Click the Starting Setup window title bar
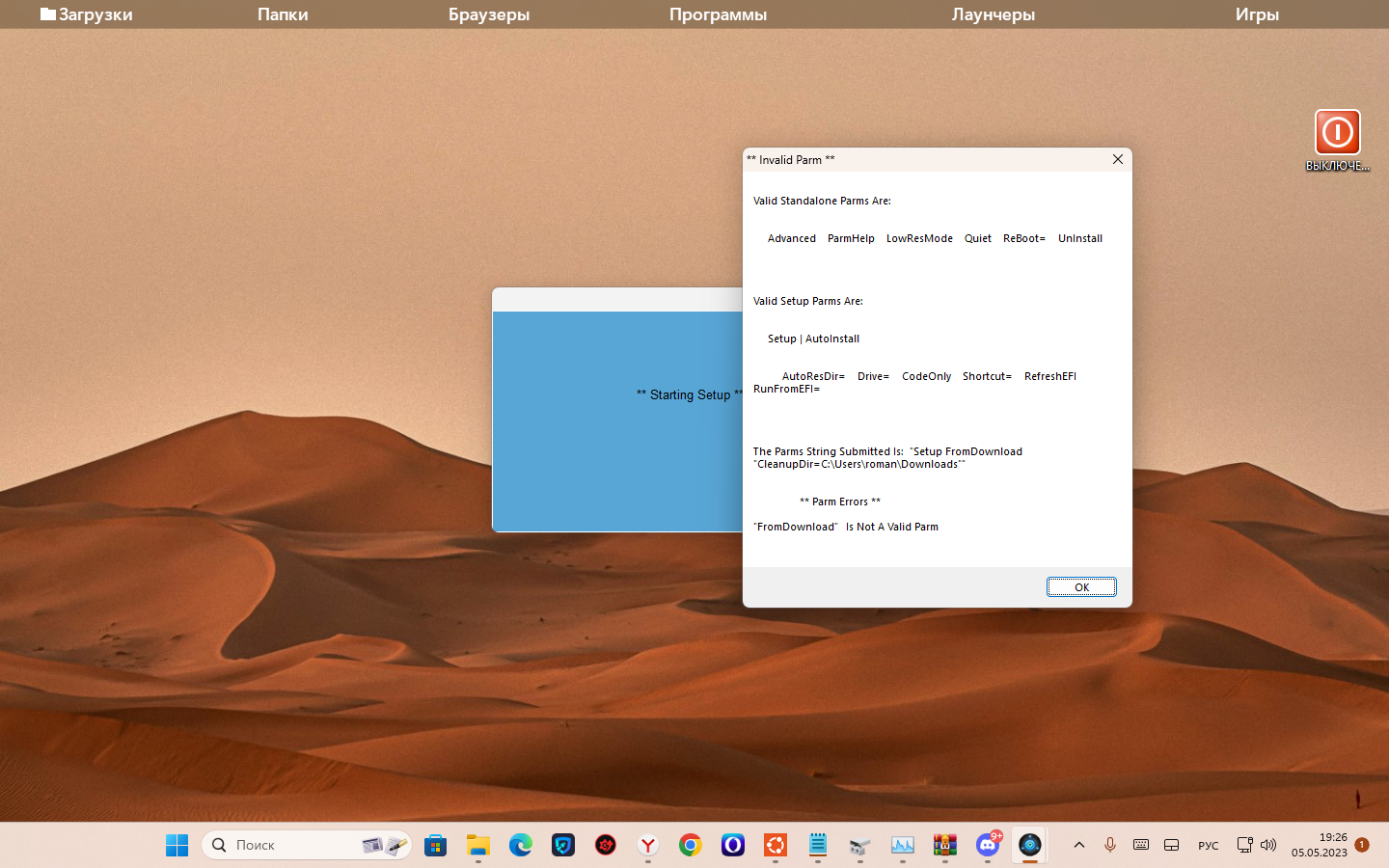The height and width of the screenshot is (868, 1389). [x=617, y=299]
